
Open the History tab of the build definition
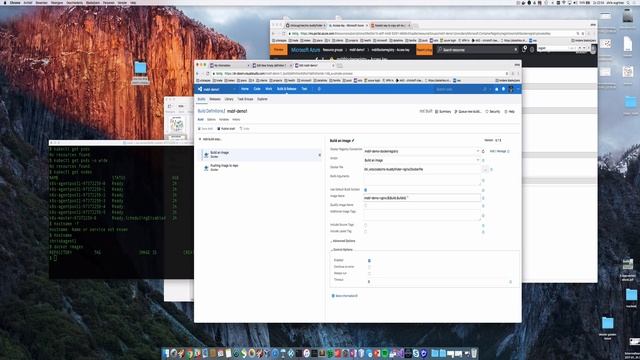[236, 120]
